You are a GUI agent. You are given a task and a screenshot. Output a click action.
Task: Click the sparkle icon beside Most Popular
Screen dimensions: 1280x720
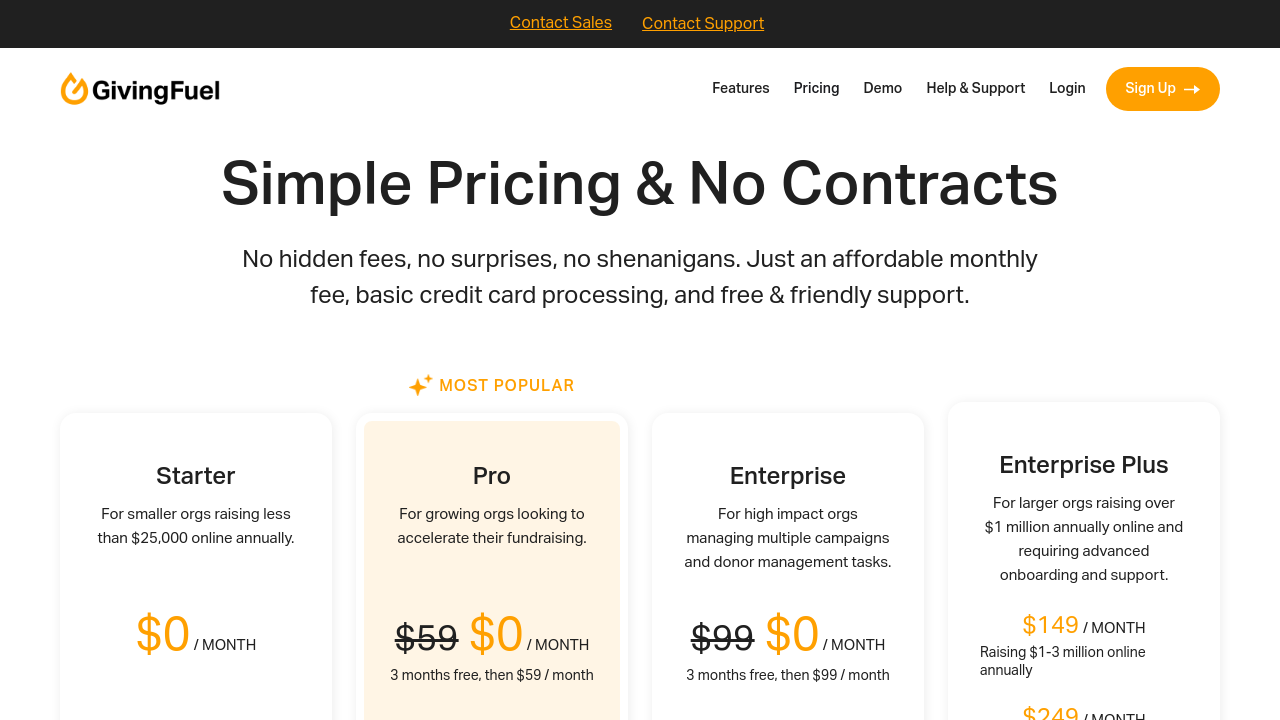pos(420,385)
